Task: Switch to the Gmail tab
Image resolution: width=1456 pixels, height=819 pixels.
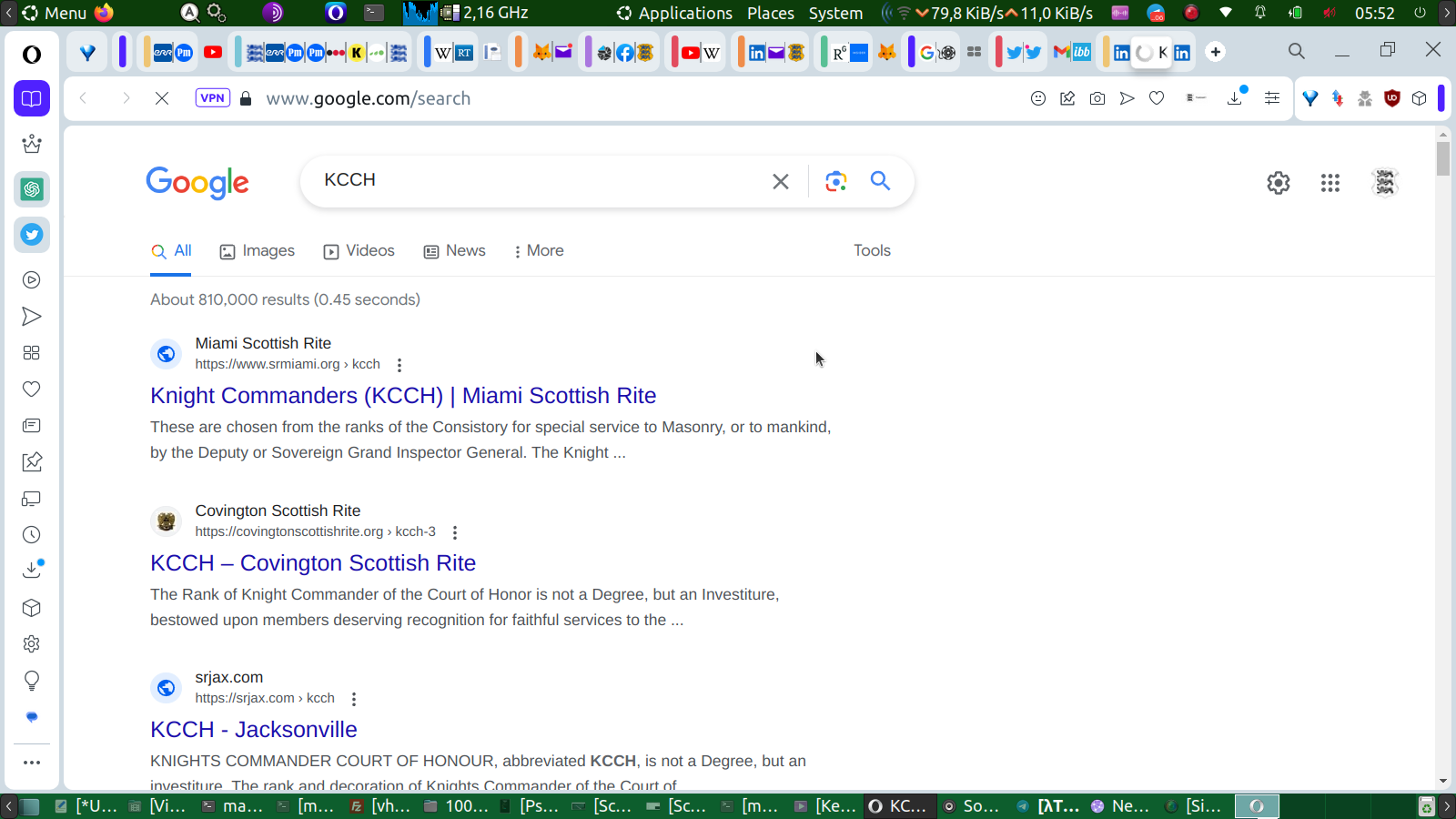Action: [x=1061, y=52]
